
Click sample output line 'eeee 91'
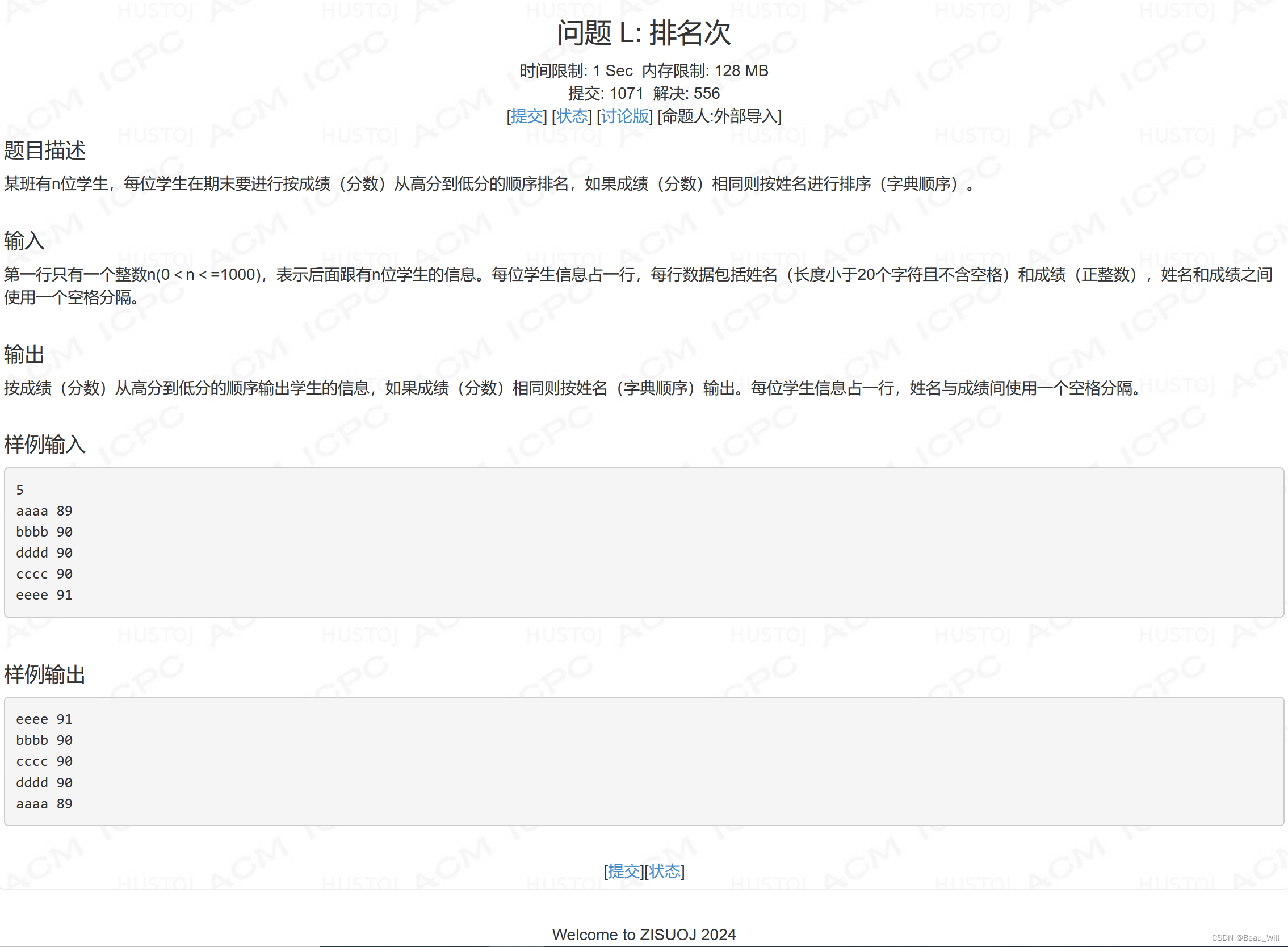point(44,719)
